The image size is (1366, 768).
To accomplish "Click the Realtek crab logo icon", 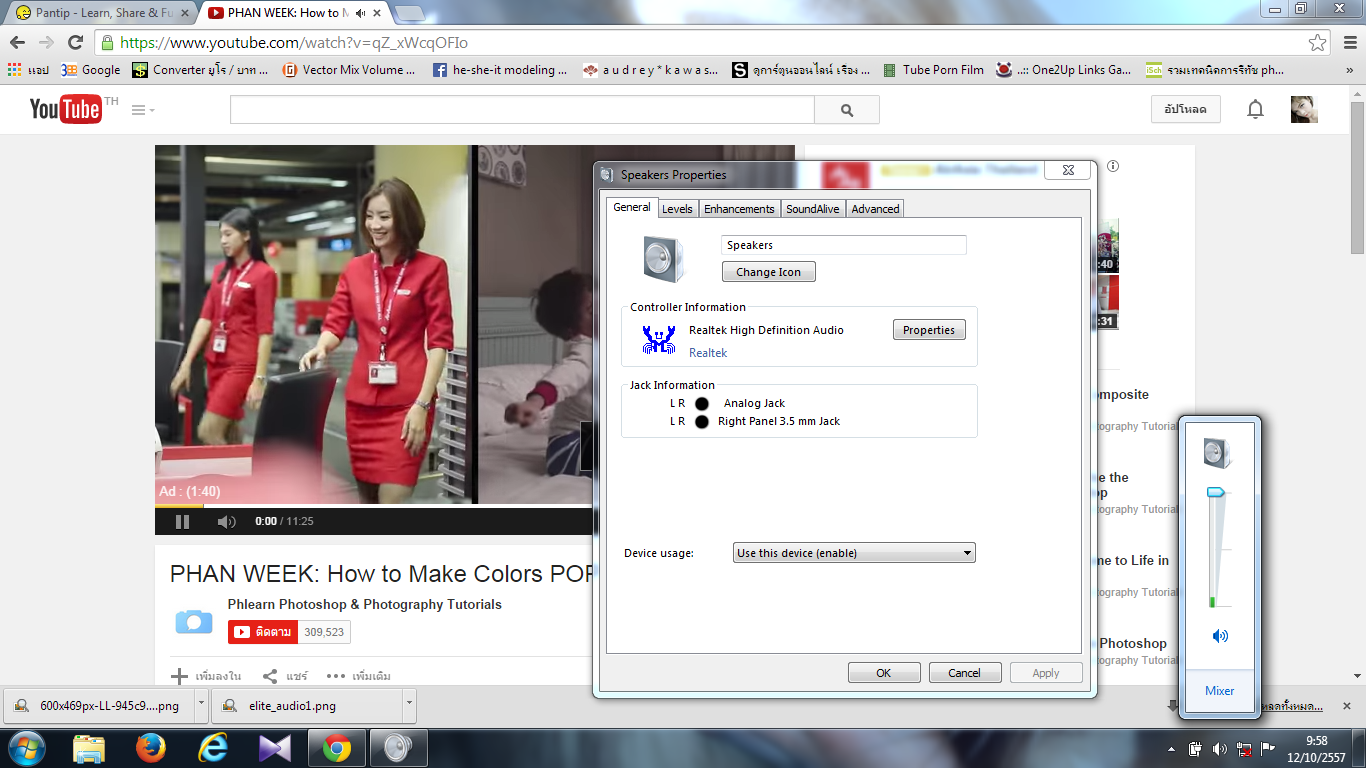I will tap(659, 339).
